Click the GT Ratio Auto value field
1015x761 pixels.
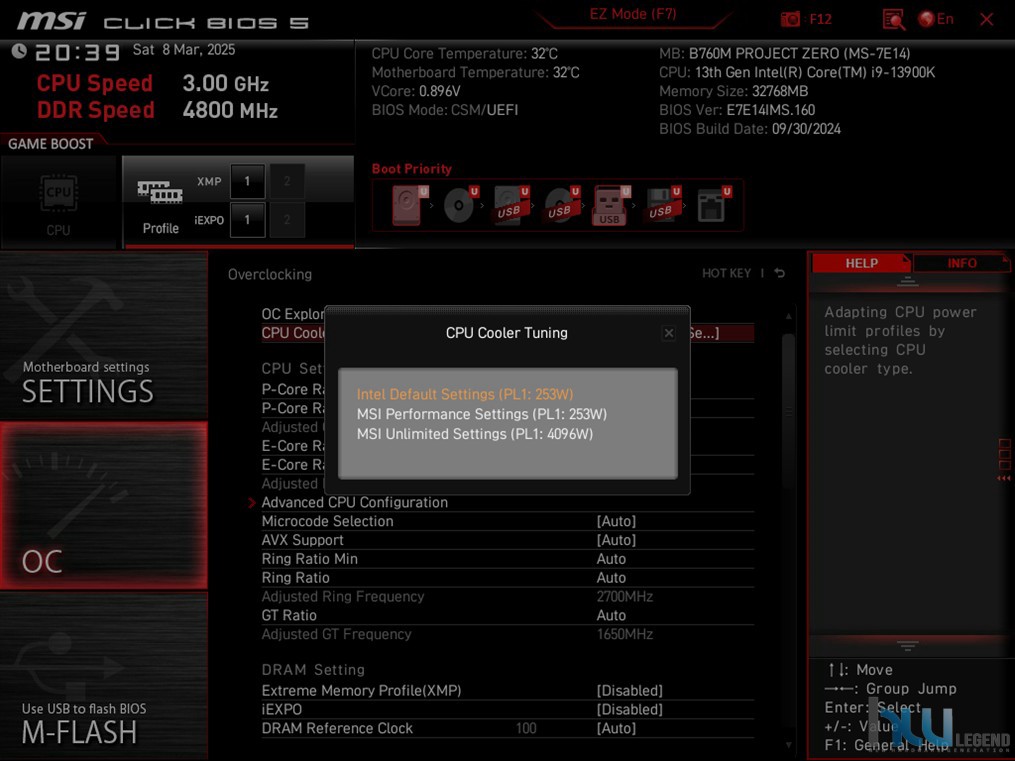pos(611,615)
